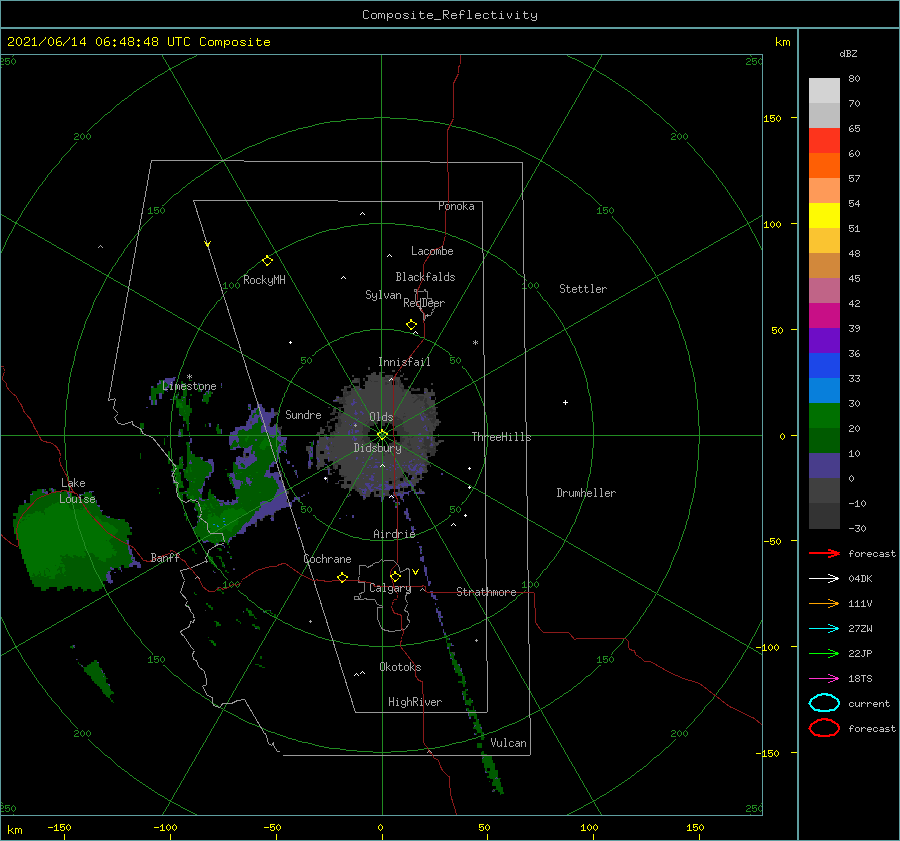Click the Sylvan label
Screen dimensions: 900x841
click(383, 295)
